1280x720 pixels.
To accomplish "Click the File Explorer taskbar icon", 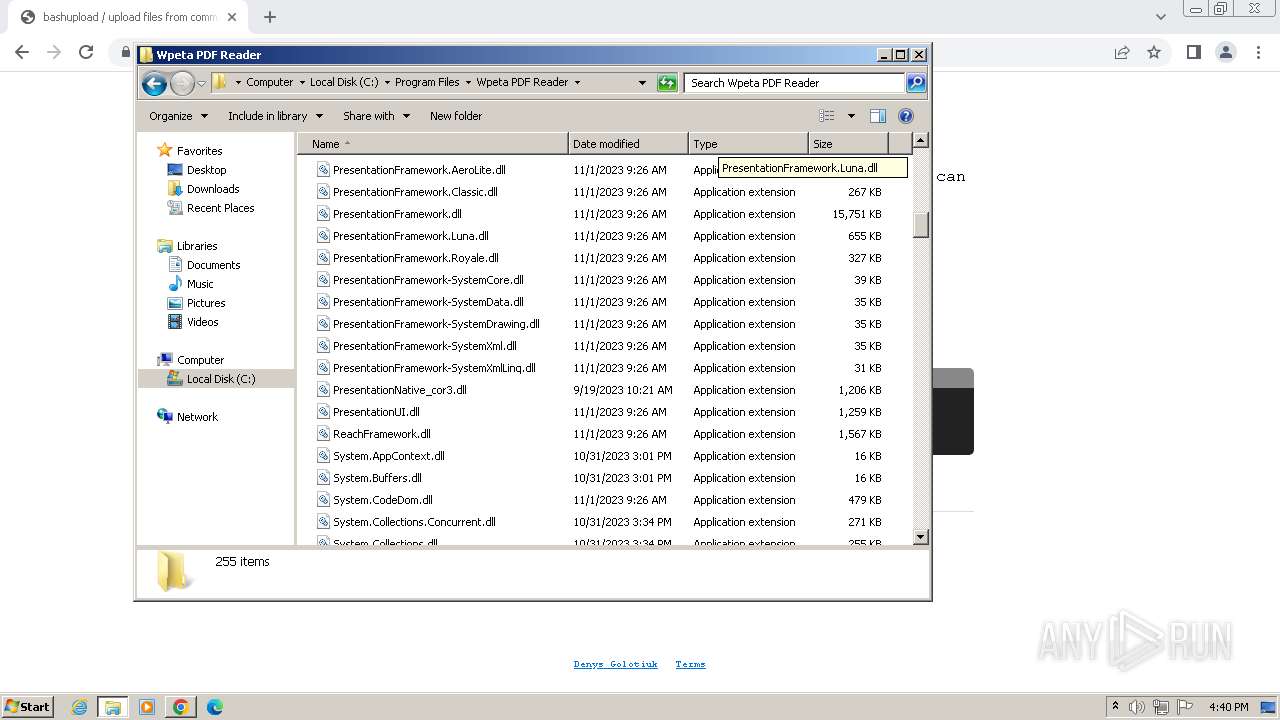I will (x=113, y=707).
